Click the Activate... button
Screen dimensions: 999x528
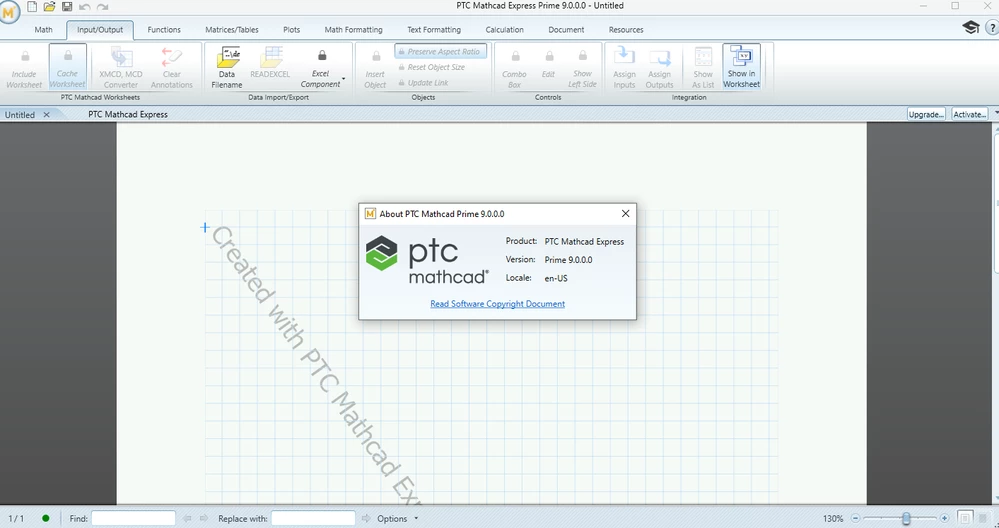970,114
